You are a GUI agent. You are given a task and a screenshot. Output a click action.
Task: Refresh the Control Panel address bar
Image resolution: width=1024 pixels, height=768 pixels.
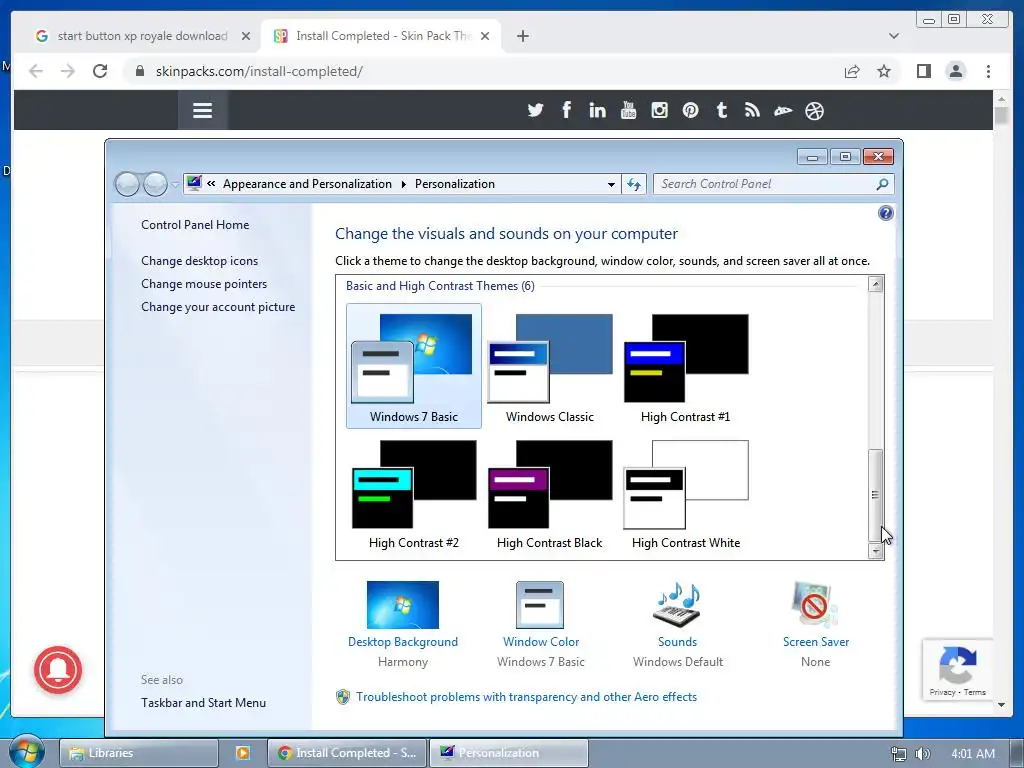pyautogui.click(x=634, y=184)
